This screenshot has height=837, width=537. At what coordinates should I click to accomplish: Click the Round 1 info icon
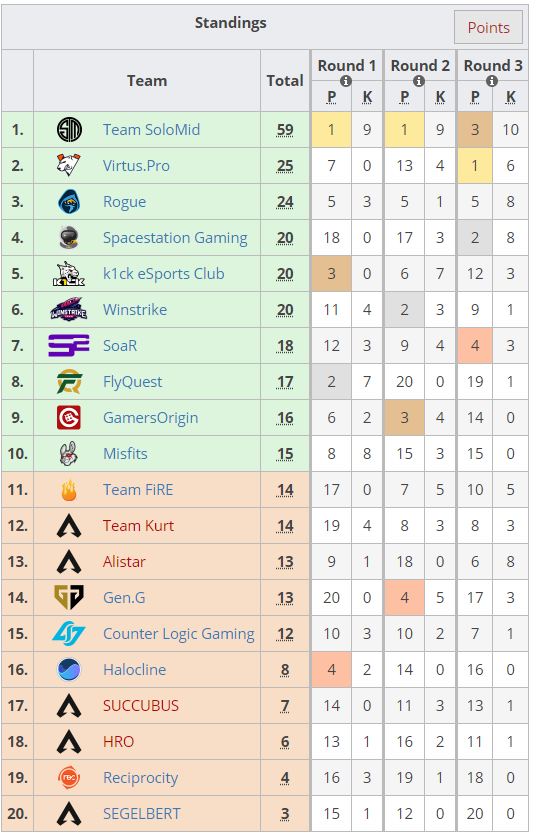346,81
